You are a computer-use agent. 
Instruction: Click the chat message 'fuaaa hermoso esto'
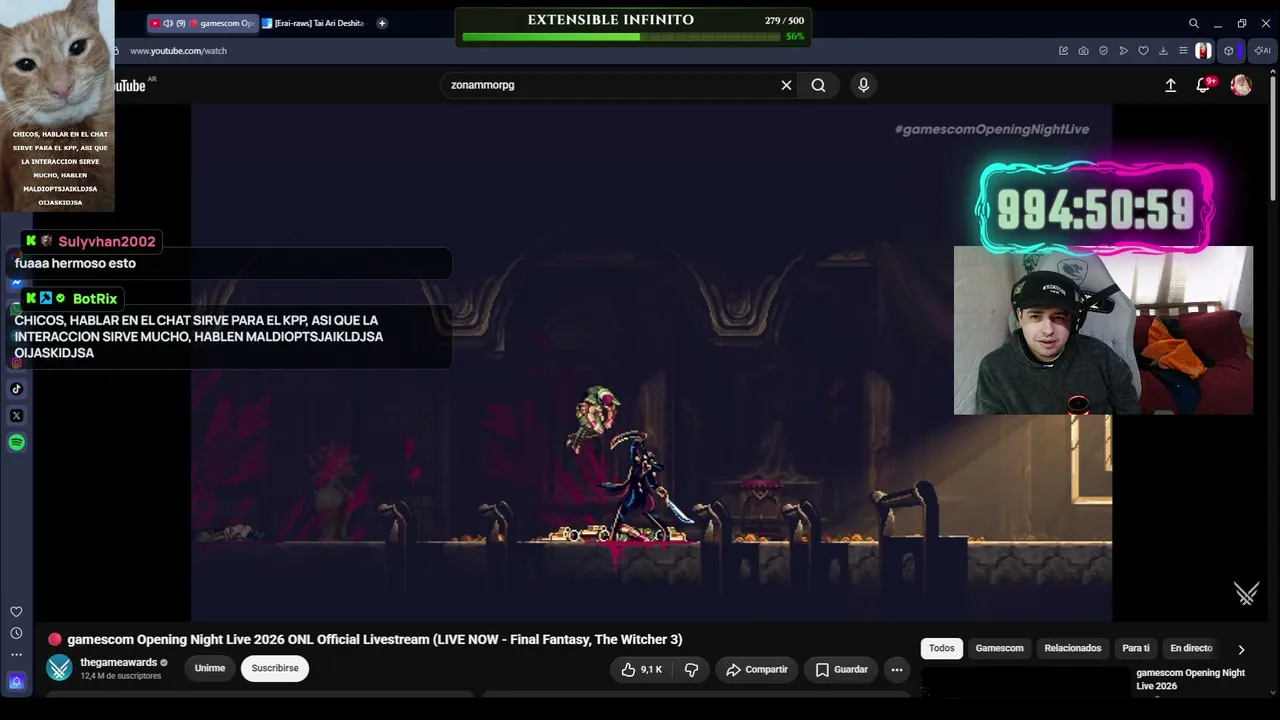click(75, 264)
